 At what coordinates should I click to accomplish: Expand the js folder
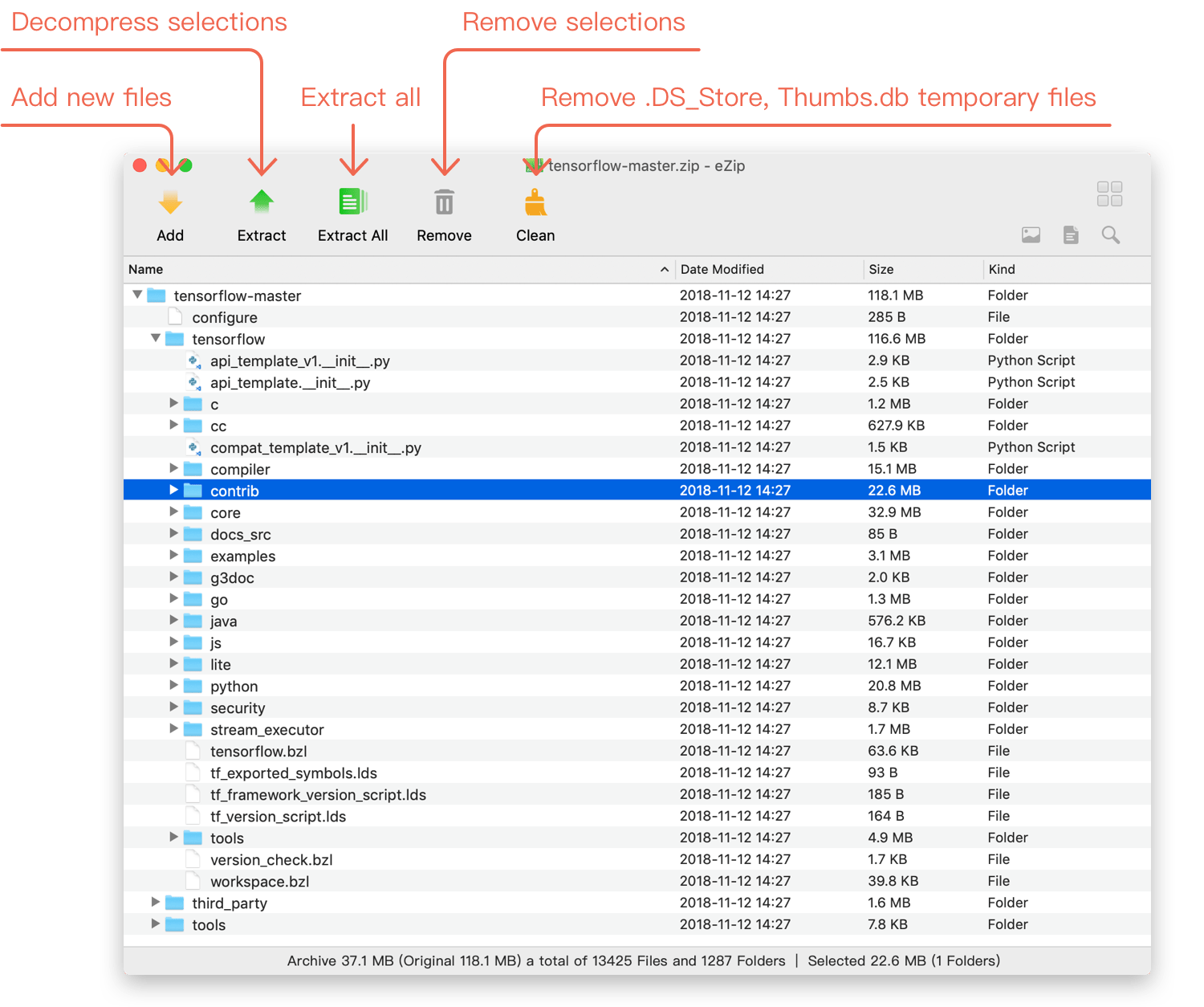(173, 642)
